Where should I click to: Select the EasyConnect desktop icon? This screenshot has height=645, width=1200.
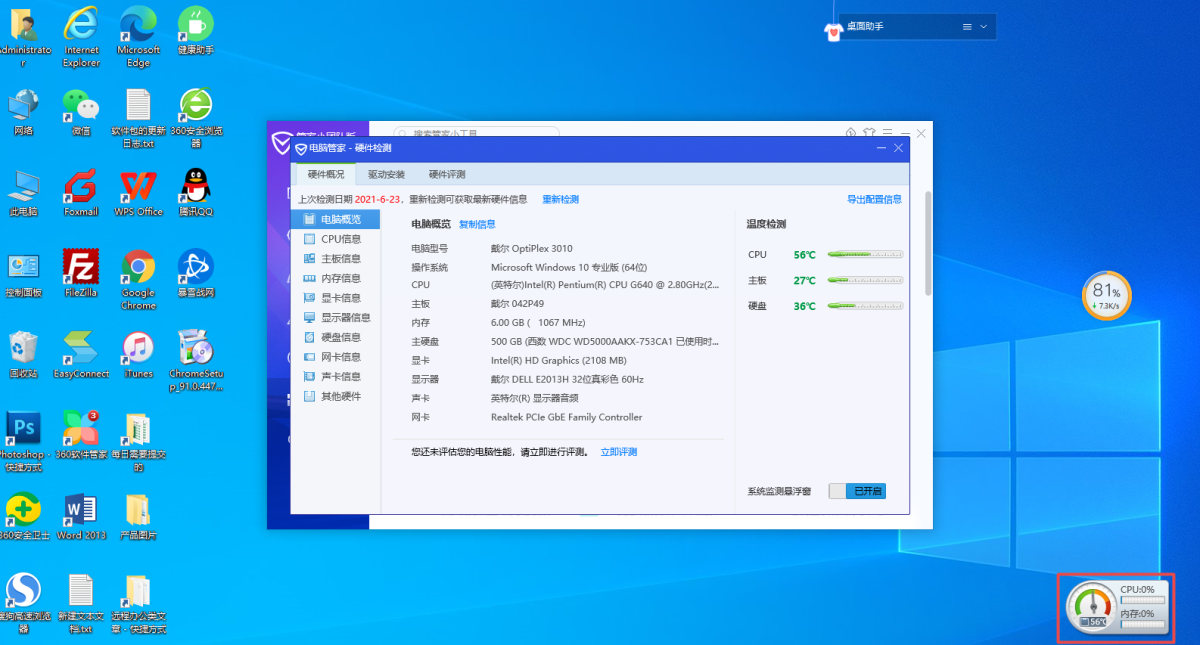pos(81,355)
